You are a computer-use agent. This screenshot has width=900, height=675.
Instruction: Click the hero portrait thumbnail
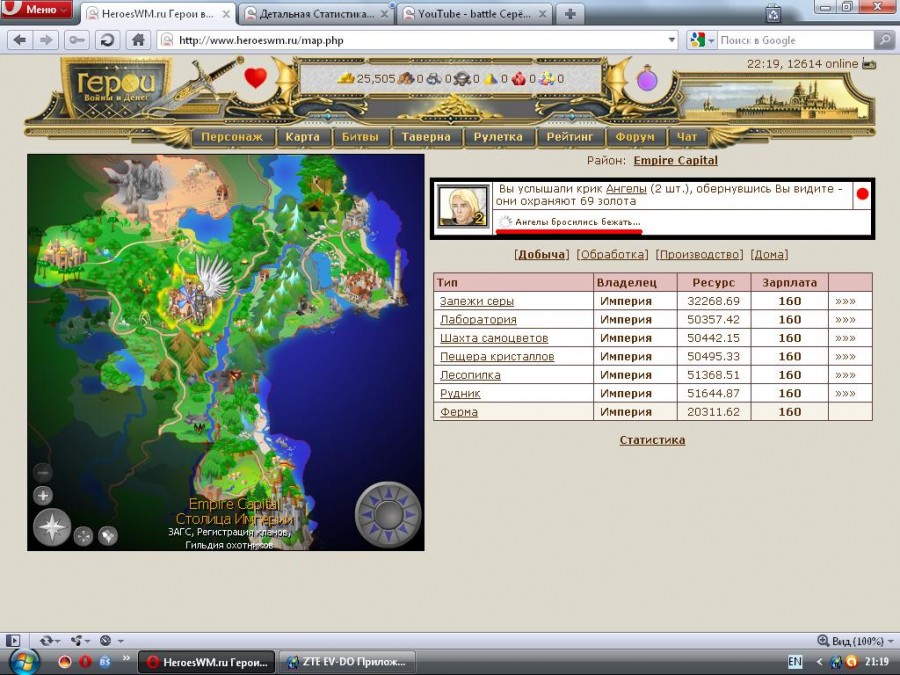(x=463, y=205)
